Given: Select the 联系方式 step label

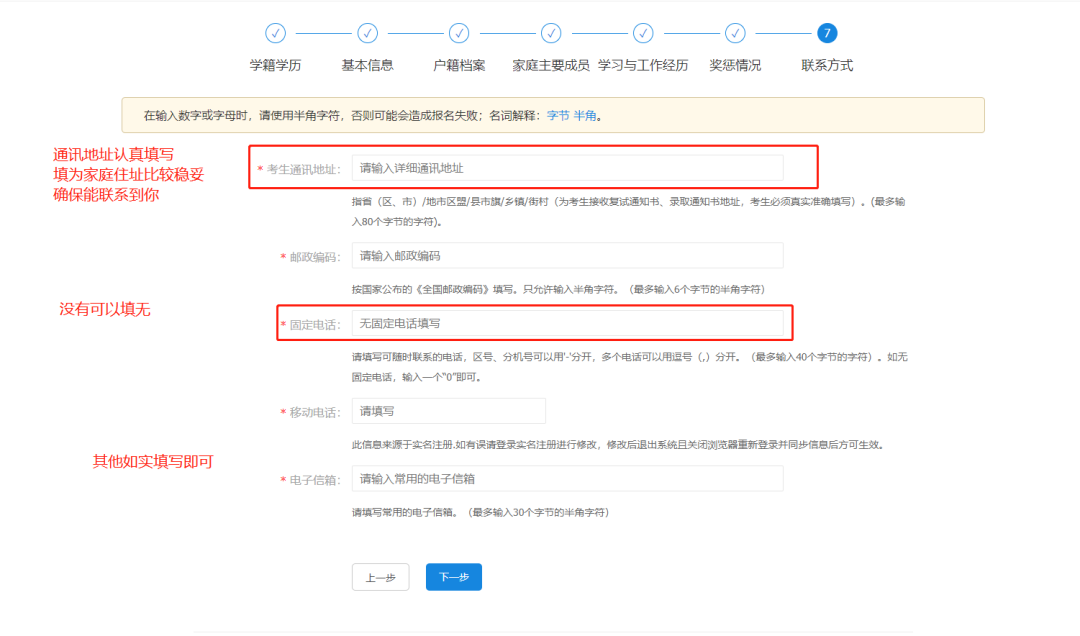Looking at the screenshot, I should coord(827,65).
